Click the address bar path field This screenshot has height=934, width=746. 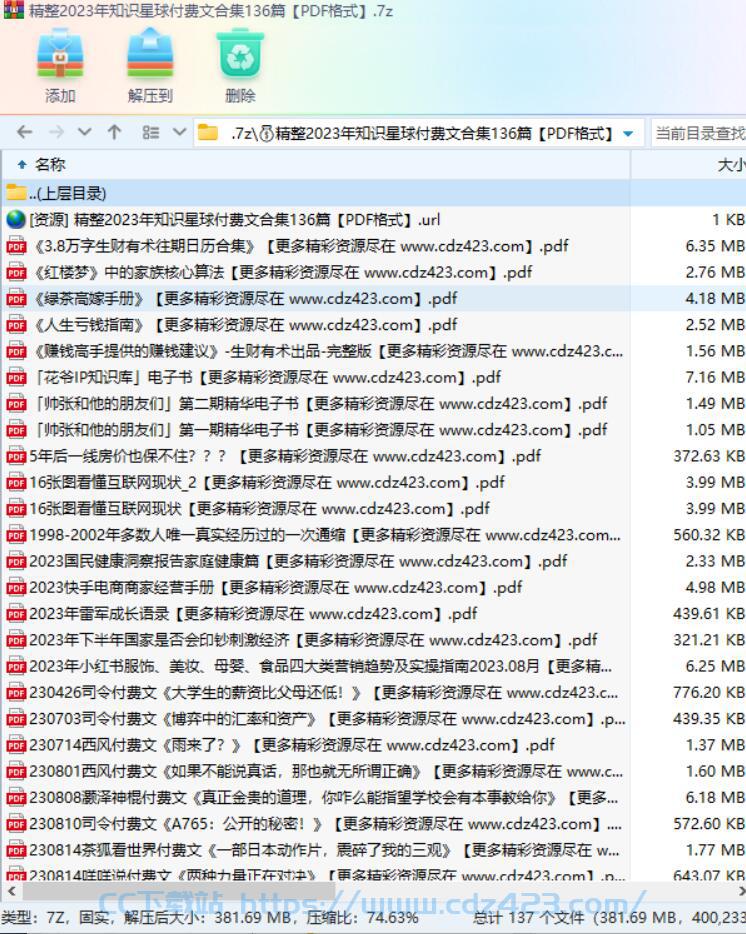pyautogui.click(x=418, y=133)
